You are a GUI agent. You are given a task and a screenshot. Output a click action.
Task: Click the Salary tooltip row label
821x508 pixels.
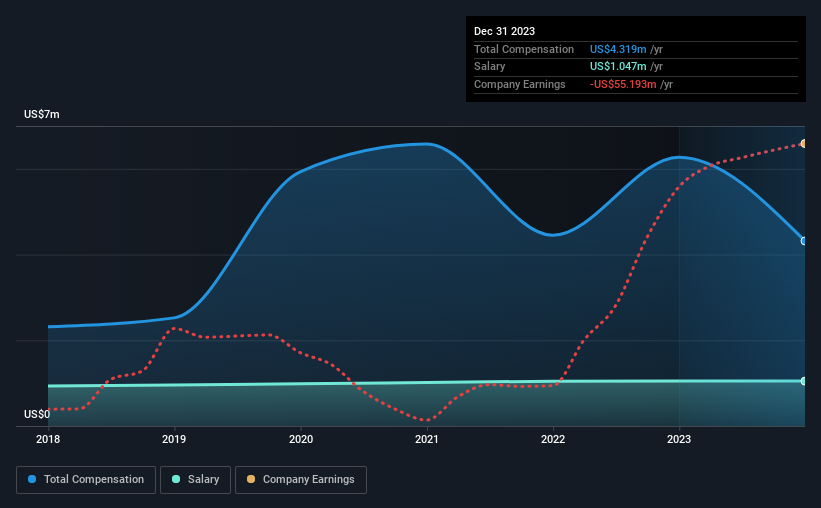pos(490,67)
